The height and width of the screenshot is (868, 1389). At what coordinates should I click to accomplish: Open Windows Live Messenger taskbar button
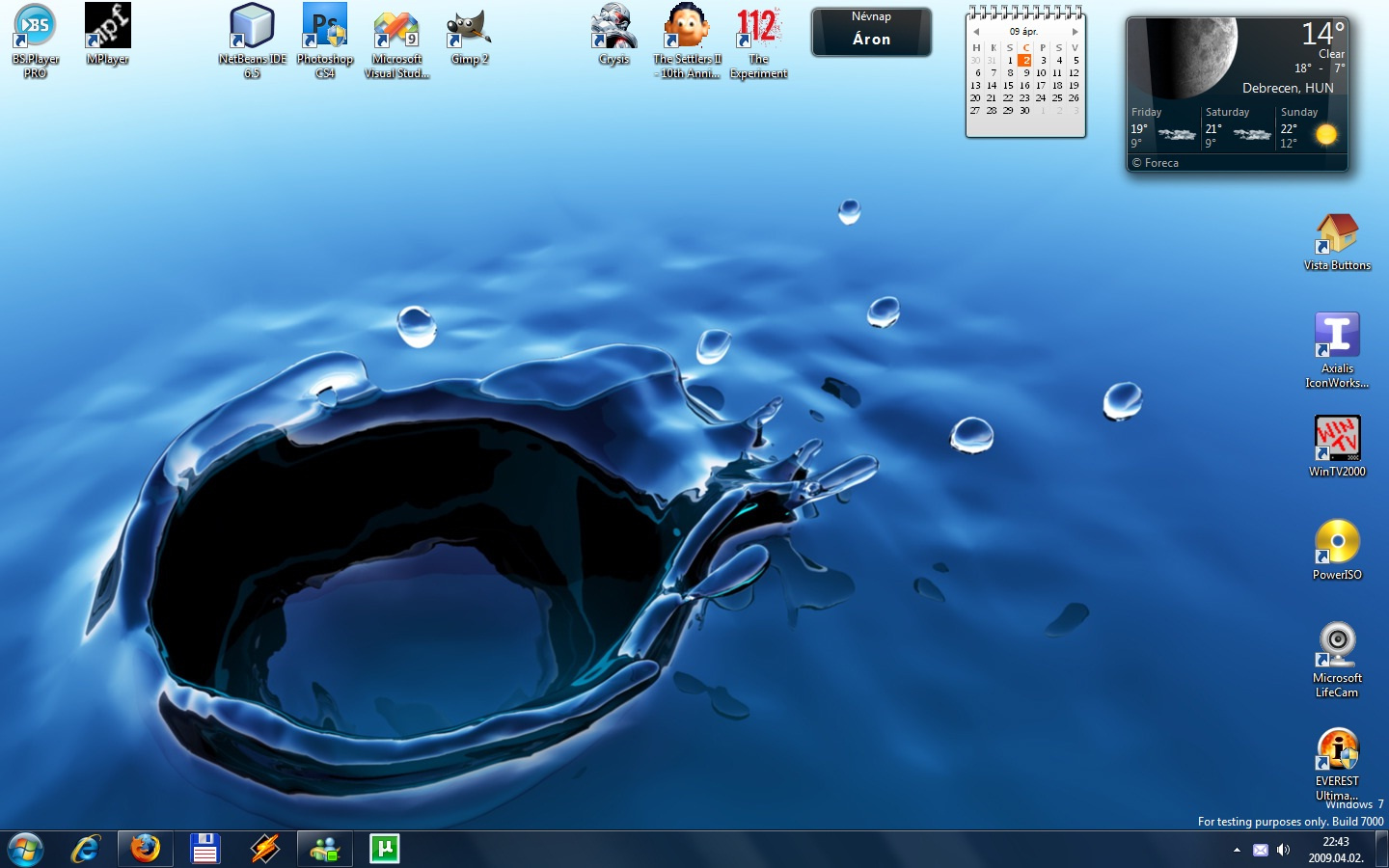click(x=325, y=849)
